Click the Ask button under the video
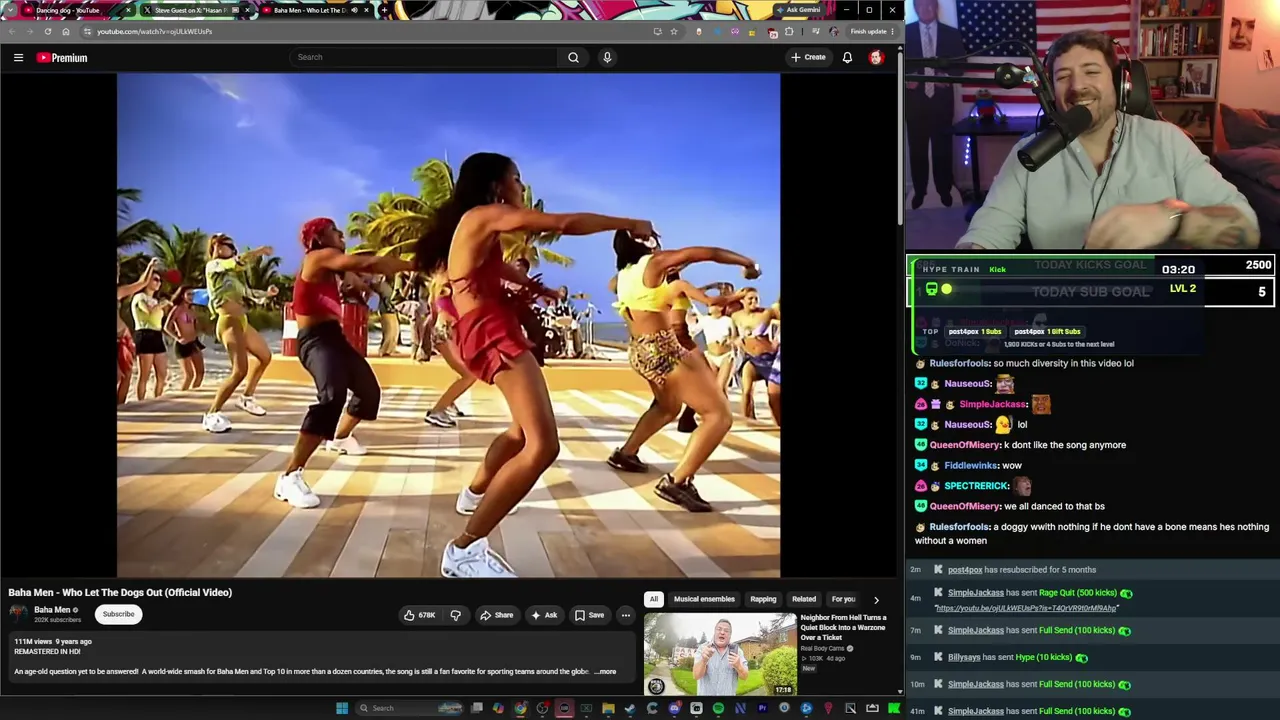Viewport: 1280px width, 720px height. coord(544,615)
